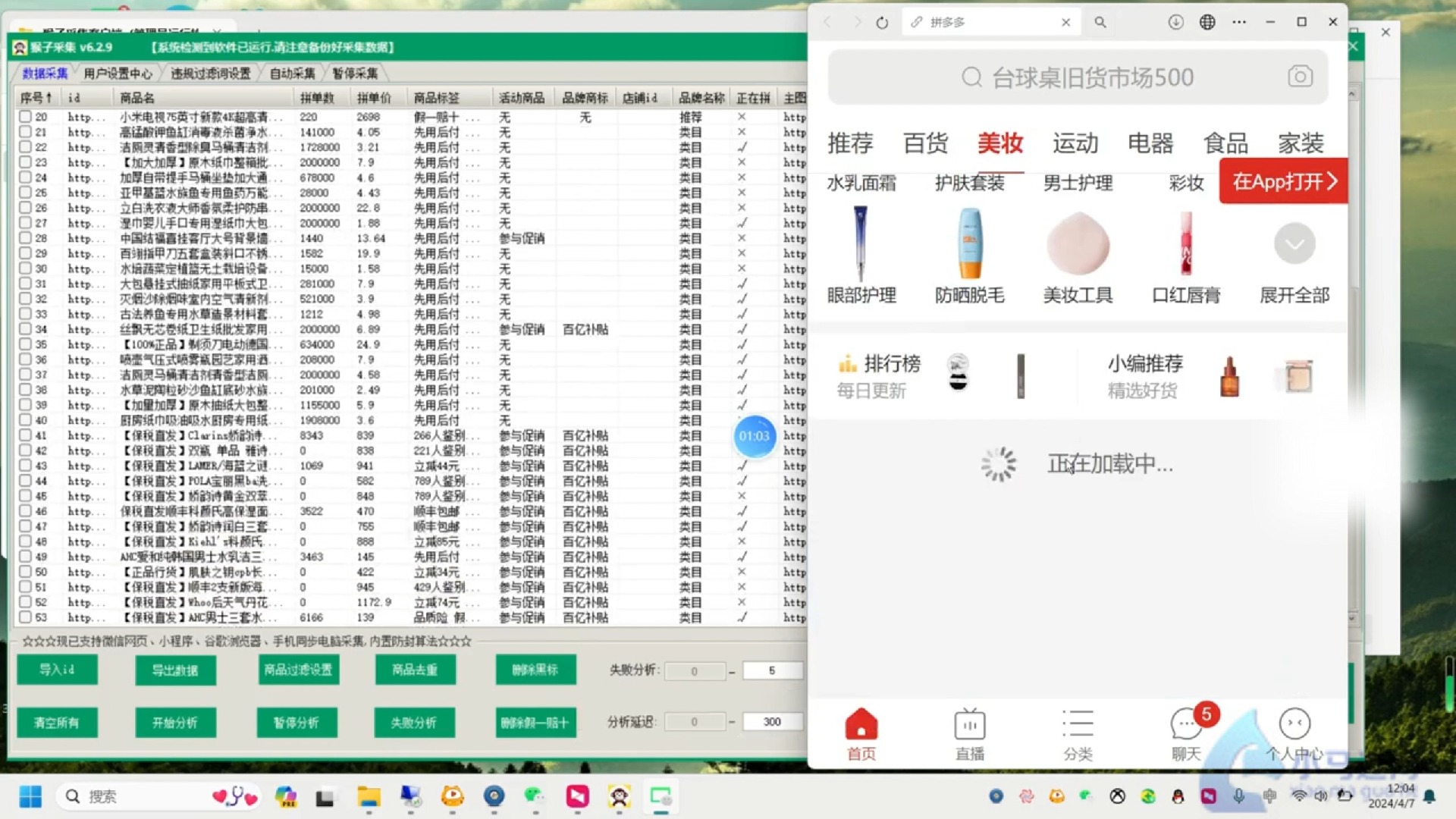Click the 台球桌旧货市场500 search field

click(x=1078, y=77)
